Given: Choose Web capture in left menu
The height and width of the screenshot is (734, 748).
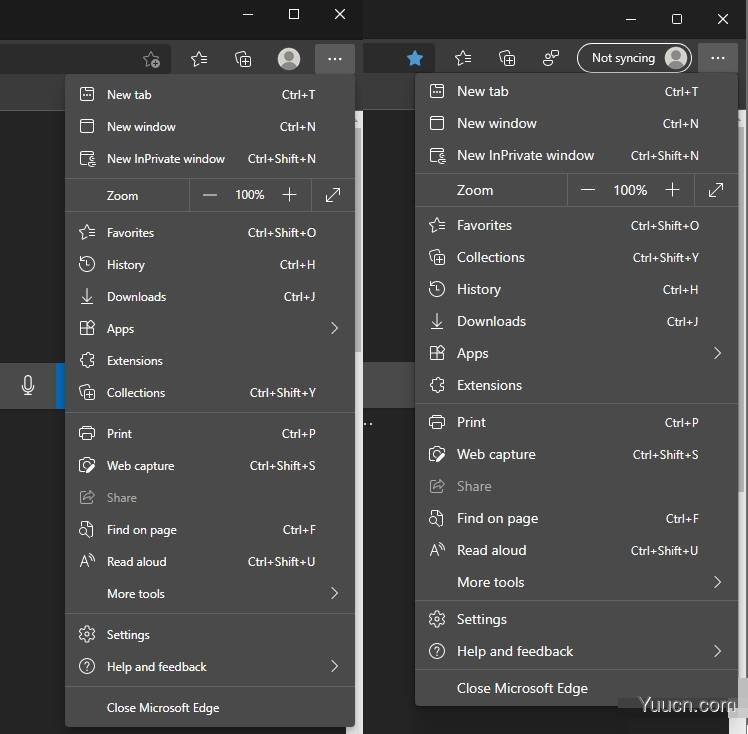Looking at the screenshot, I should 210,465.
